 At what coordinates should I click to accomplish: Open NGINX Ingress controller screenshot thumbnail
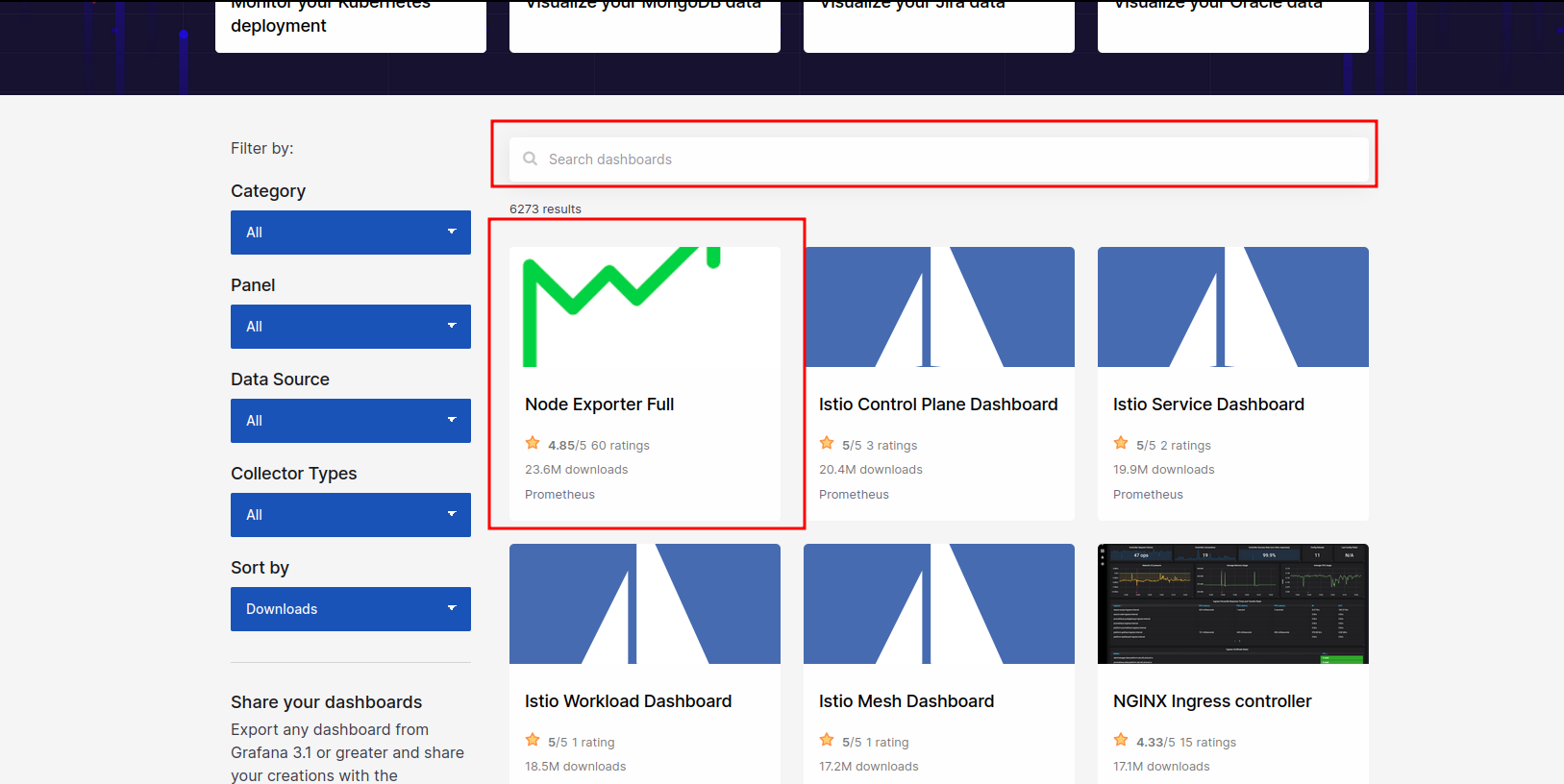(x=1233, y=603)
